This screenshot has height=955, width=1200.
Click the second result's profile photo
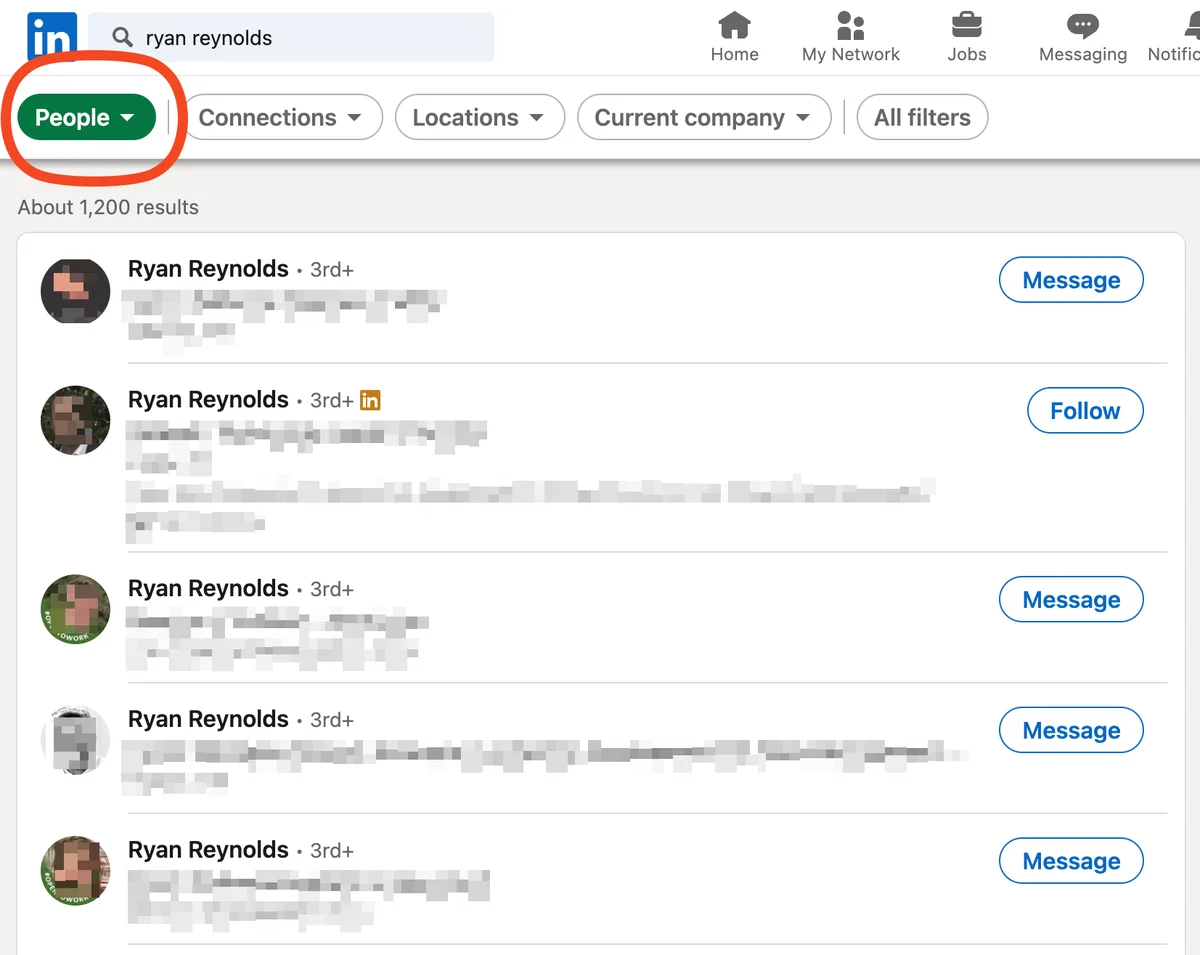tap(75, 420)
